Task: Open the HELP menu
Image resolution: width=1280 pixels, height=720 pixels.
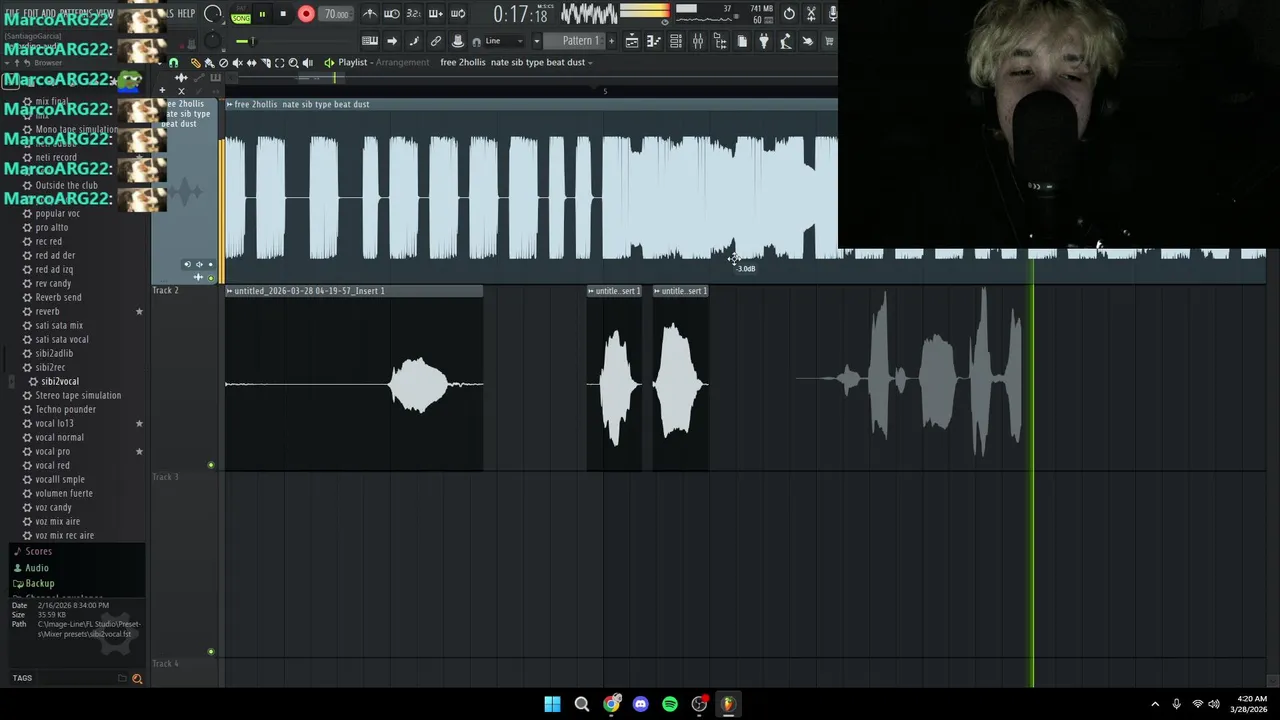Action: pyautogui.click(x=186, y=14)
